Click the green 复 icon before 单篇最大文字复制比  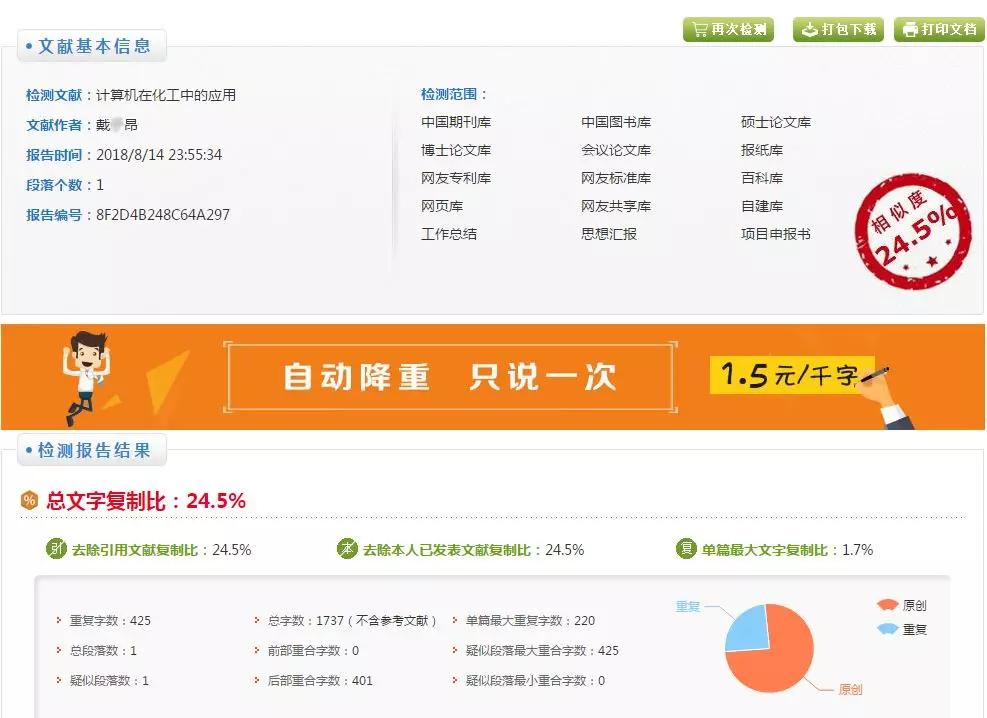tap(686, 549)
